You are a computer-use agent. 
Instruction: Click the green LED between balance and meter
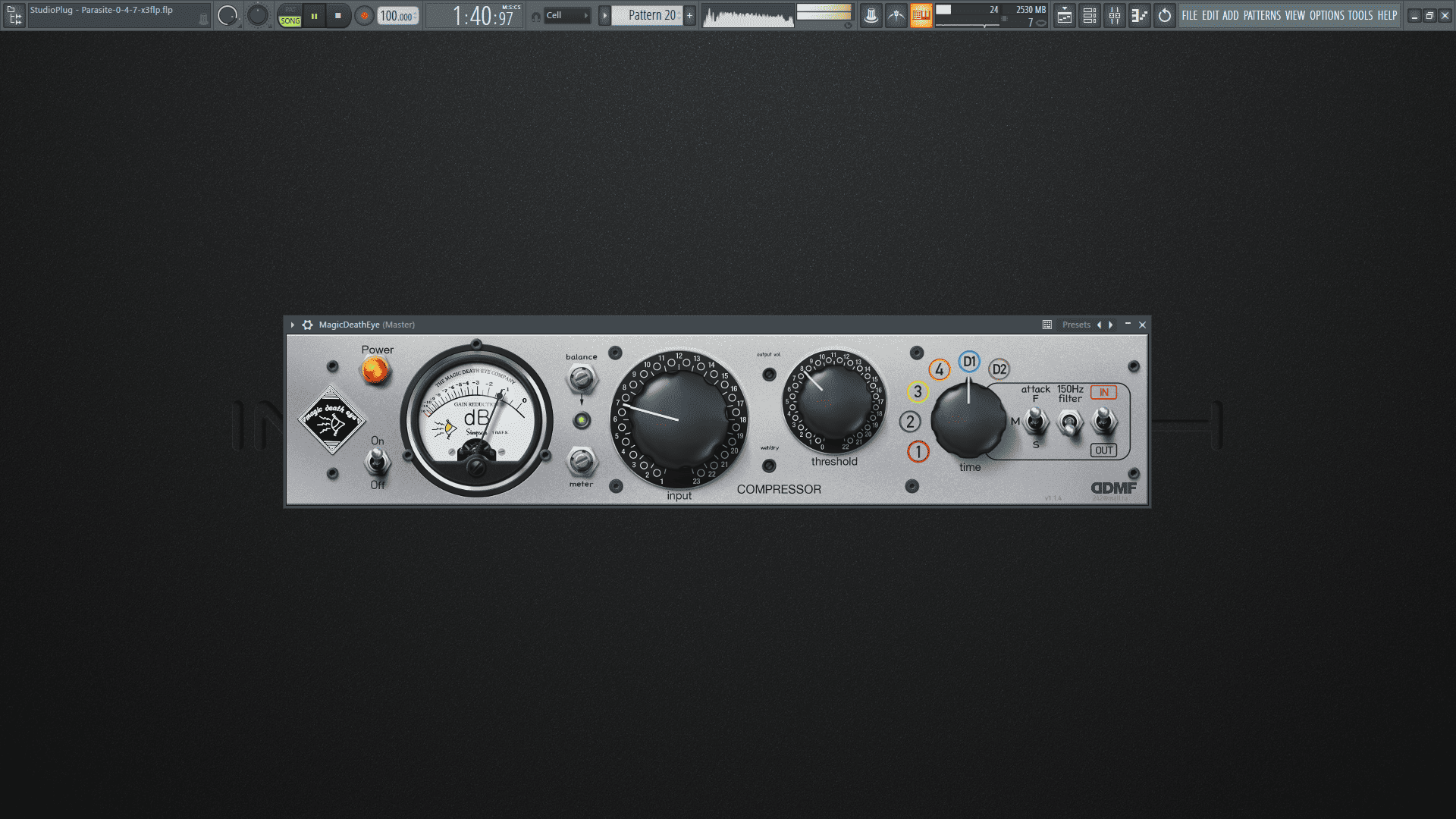pos(582,419)
